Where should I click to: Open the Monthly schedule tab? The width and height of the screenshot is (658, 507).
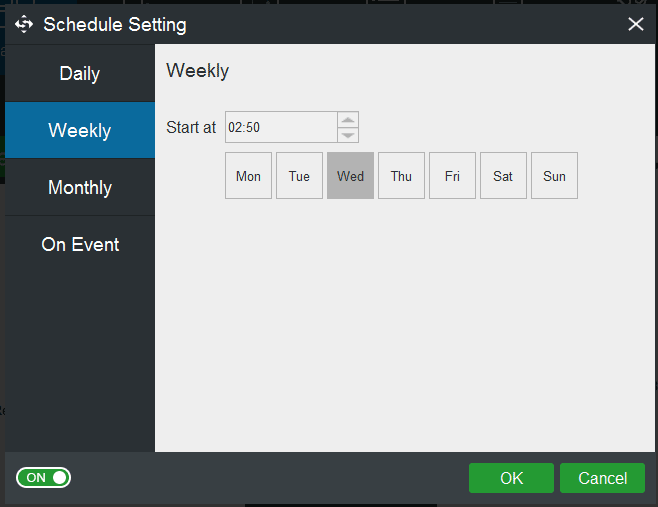pyautogui.click(x=80, y=188)
